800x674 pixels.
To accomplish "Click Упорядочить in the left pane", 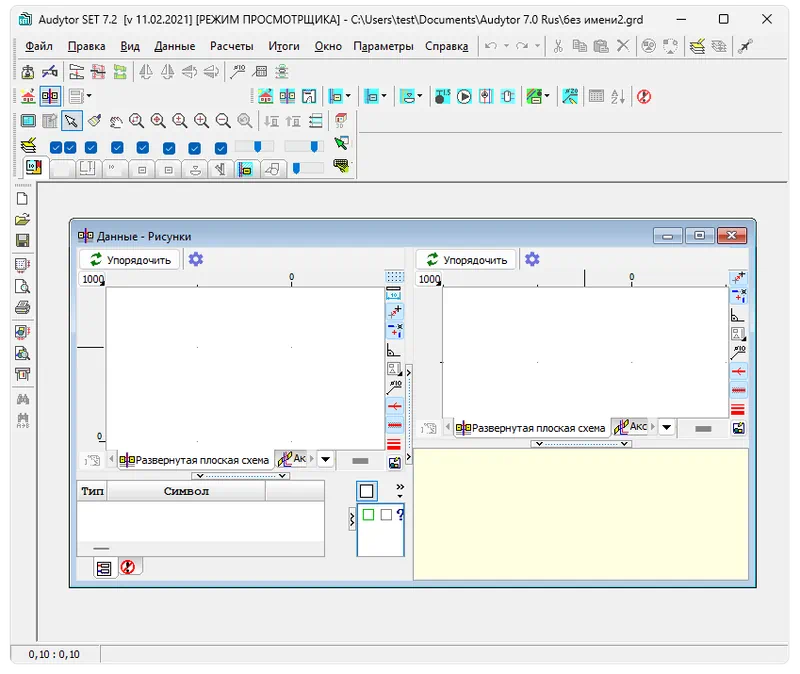I will [130, 260].
